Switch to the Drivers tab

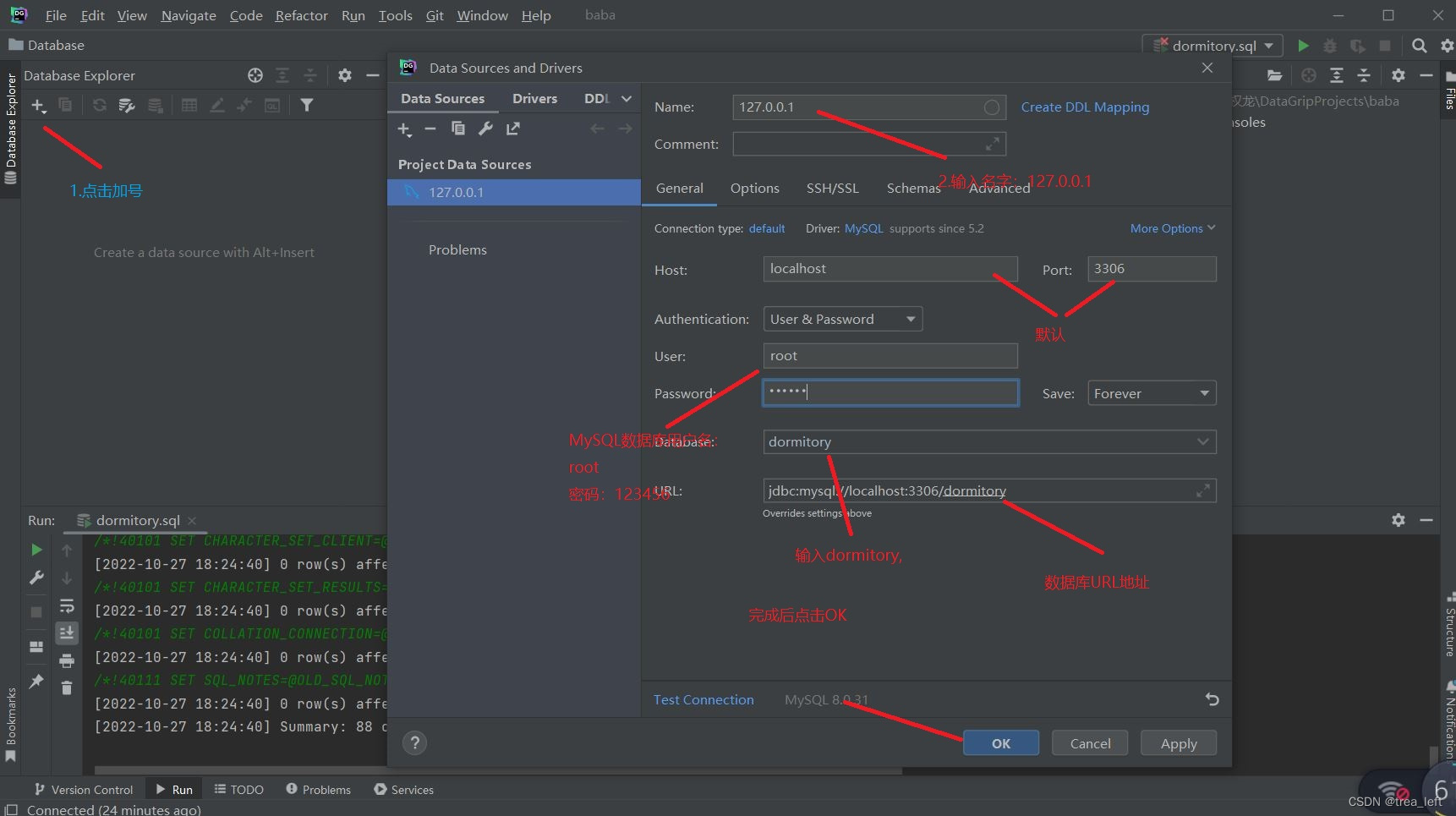tap(534, 99)
